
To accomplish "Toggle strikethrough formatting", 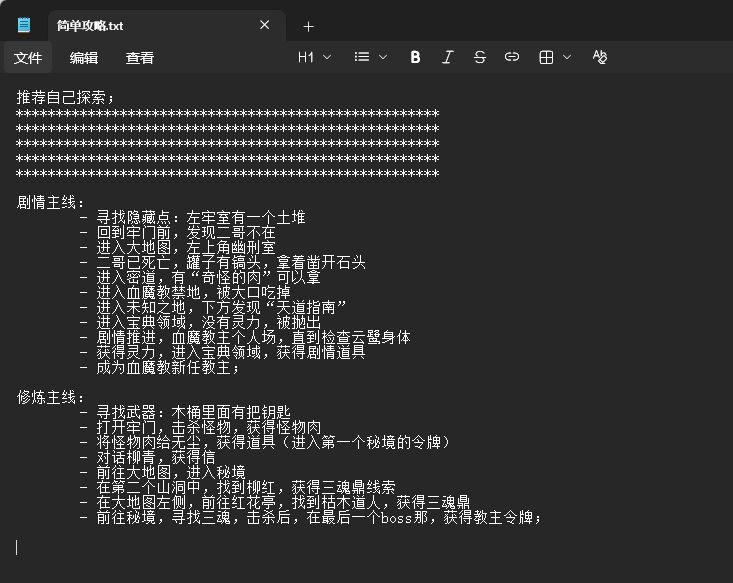I will point(480,57).
